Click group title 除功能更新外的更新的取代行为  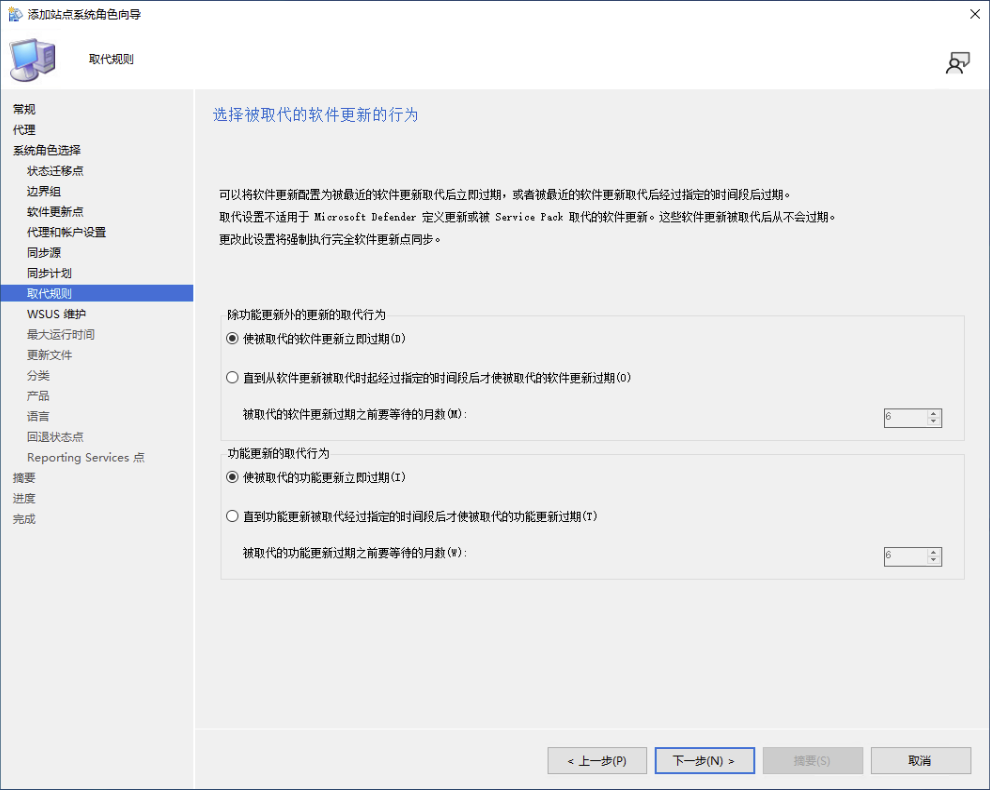point(306,314)
